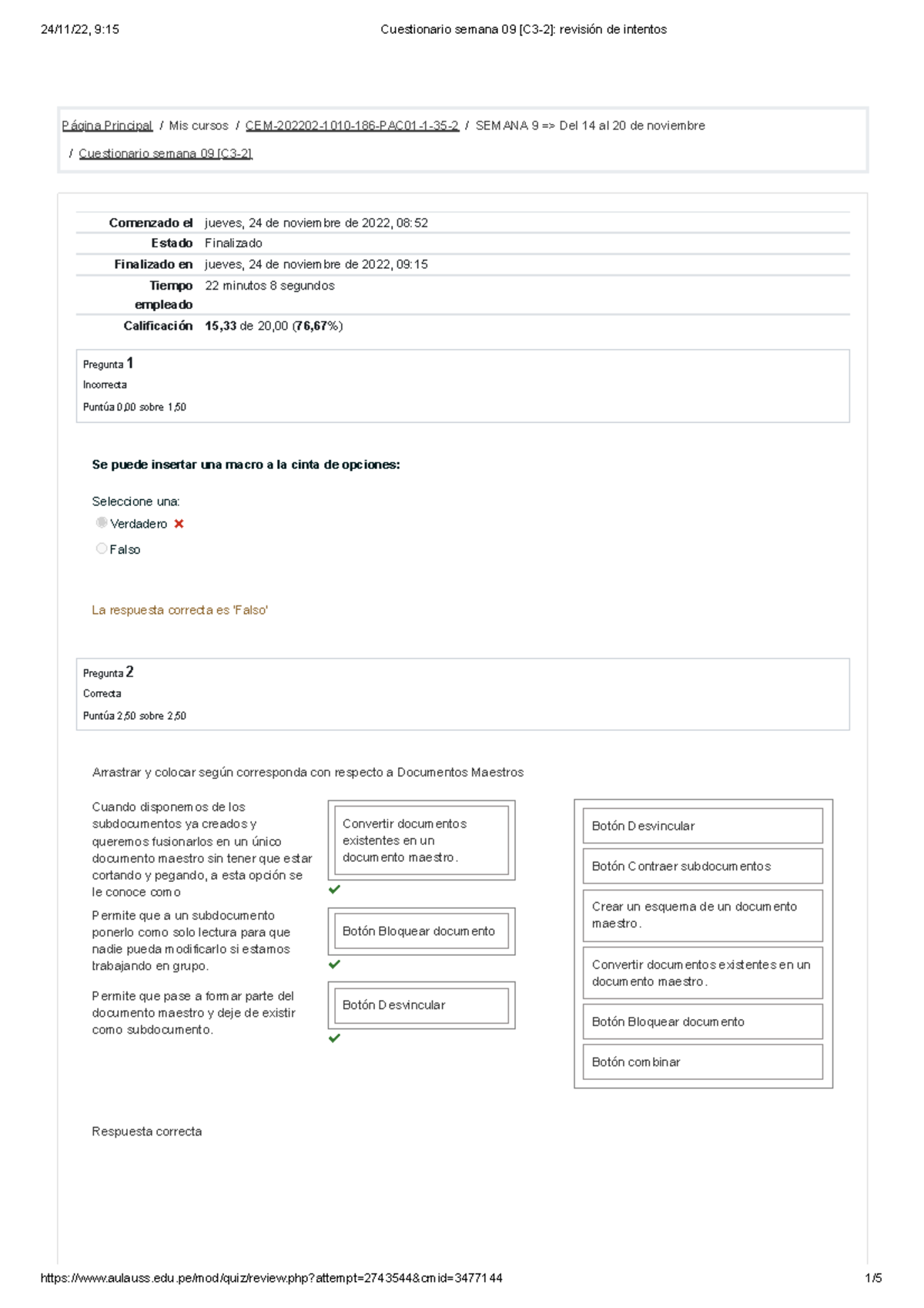Click the placed Botón Bloquear documento answer

[x=421, y=931]
